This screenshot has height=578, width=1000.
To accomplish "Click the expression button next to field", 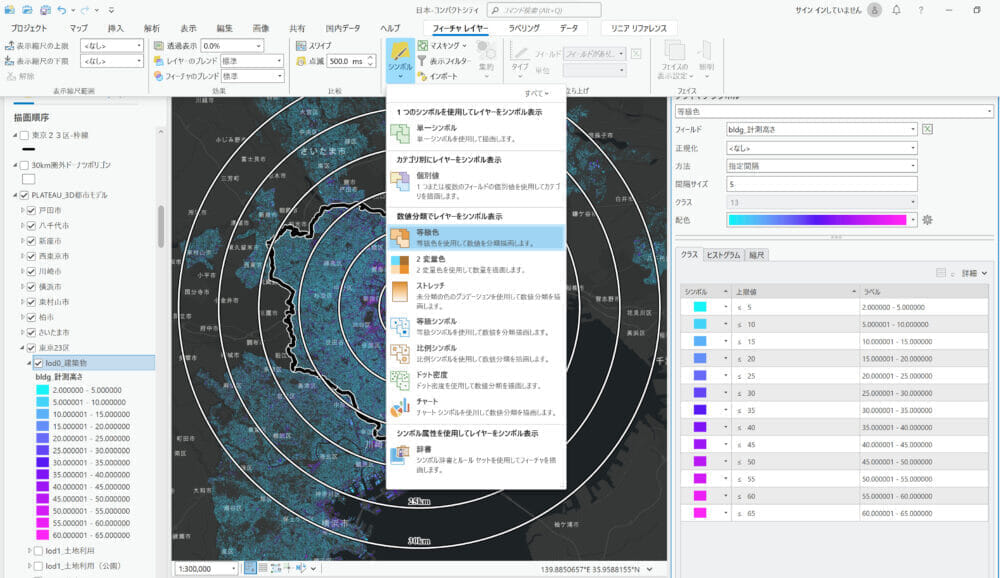I will [927, 129].
